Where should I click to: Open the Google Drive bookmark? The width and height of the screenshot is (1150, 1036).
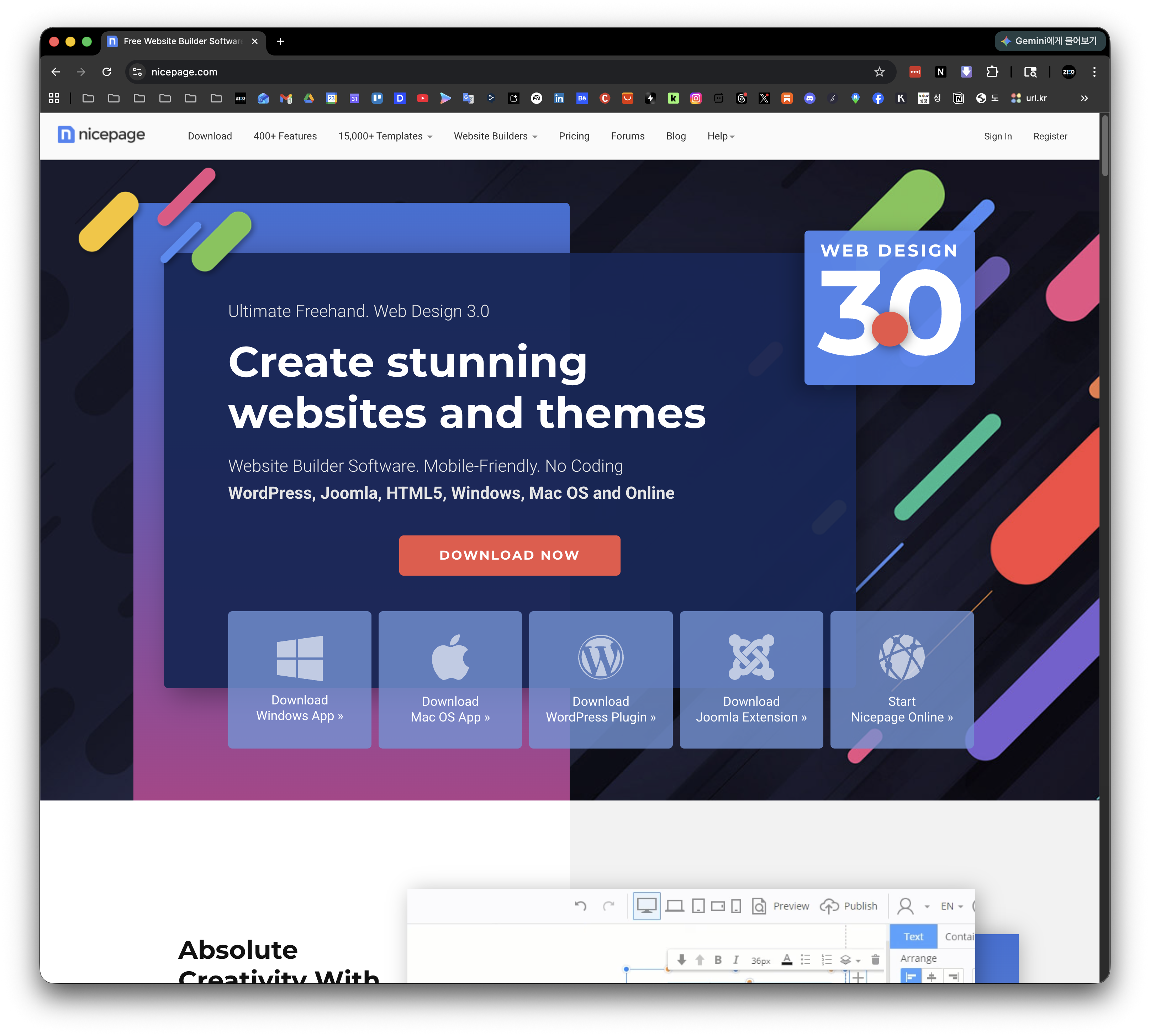[x=308, y=99]
